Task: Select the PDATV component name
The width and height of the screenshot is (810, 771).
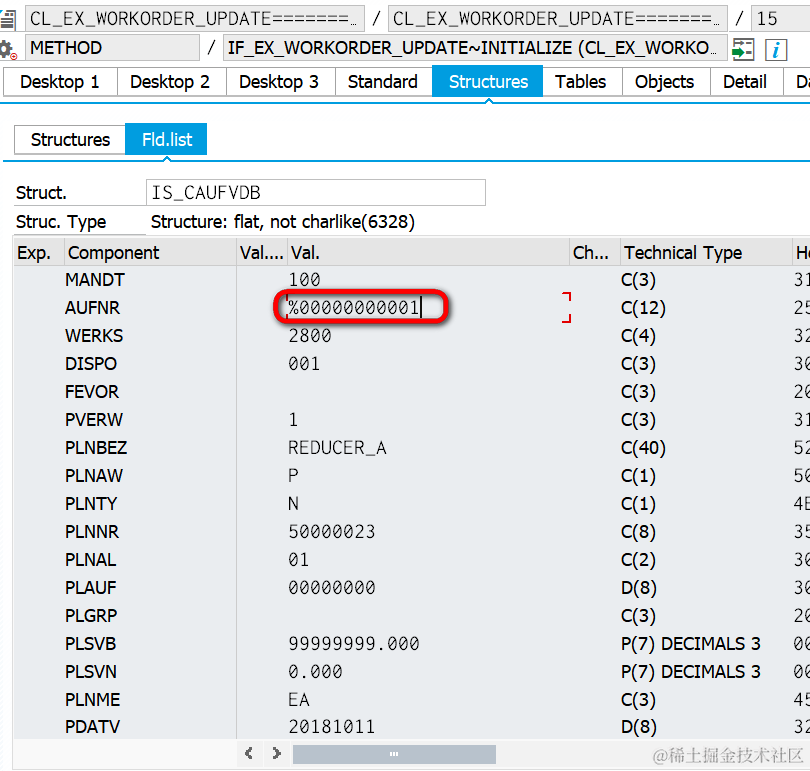Action: coord(92,727)
